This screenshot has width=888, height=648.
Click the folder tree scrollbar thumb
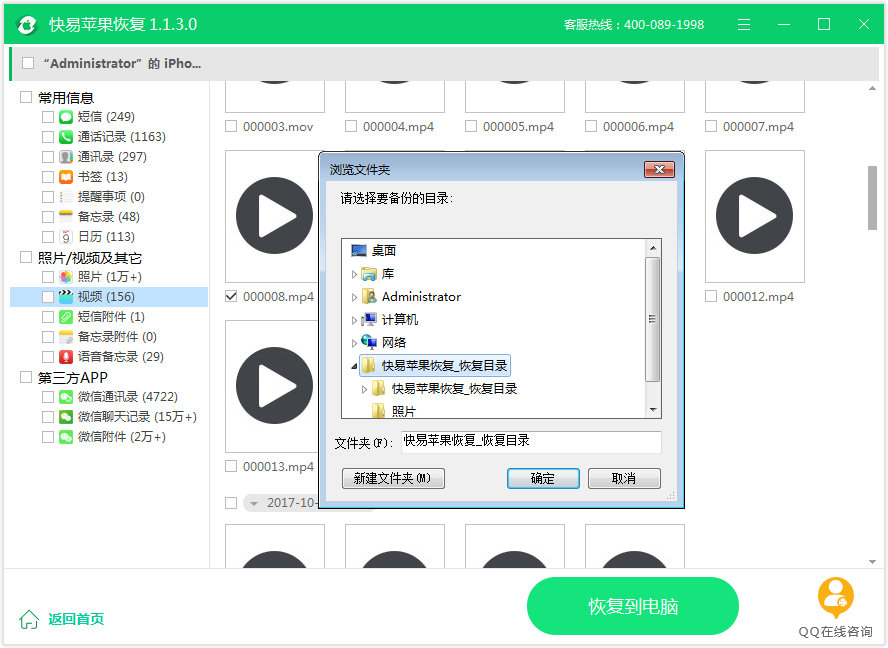(x=653, y=319)
